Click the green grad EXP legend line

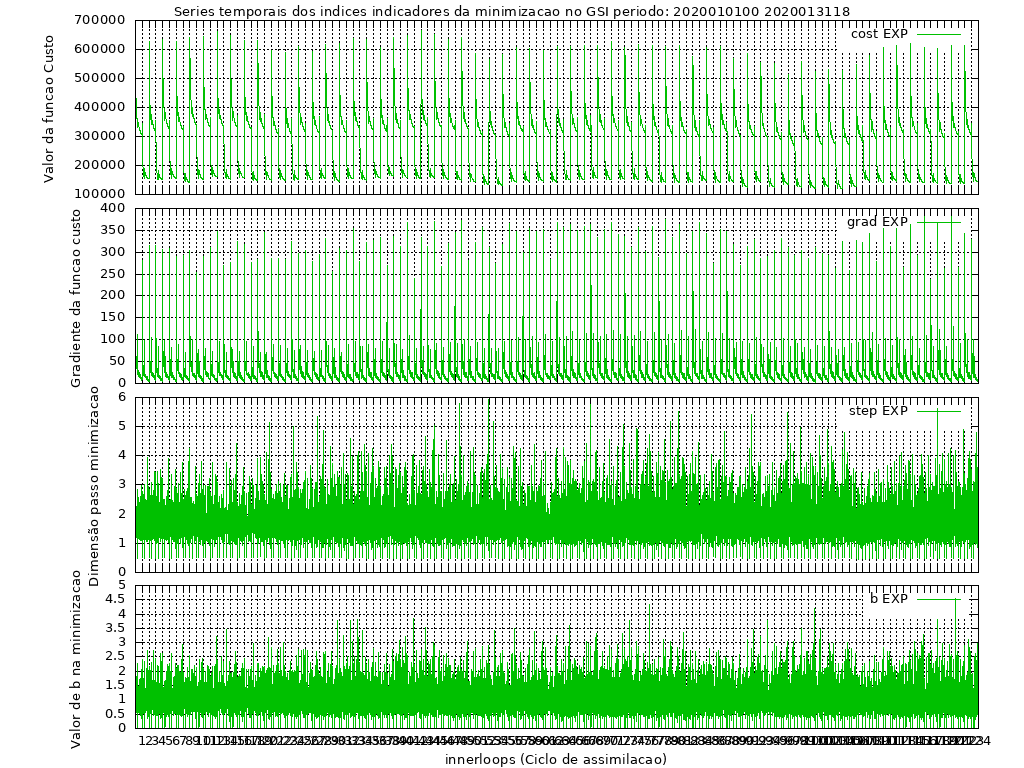point(938,222)
